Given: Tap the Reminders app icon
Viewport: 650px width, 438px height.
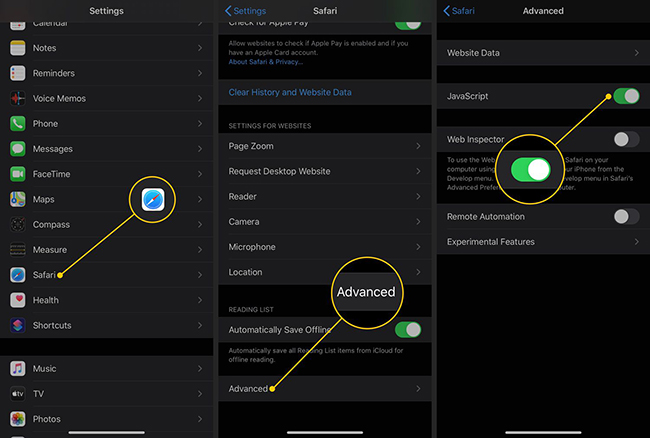Looking at the screenshot, I should 17,73.
